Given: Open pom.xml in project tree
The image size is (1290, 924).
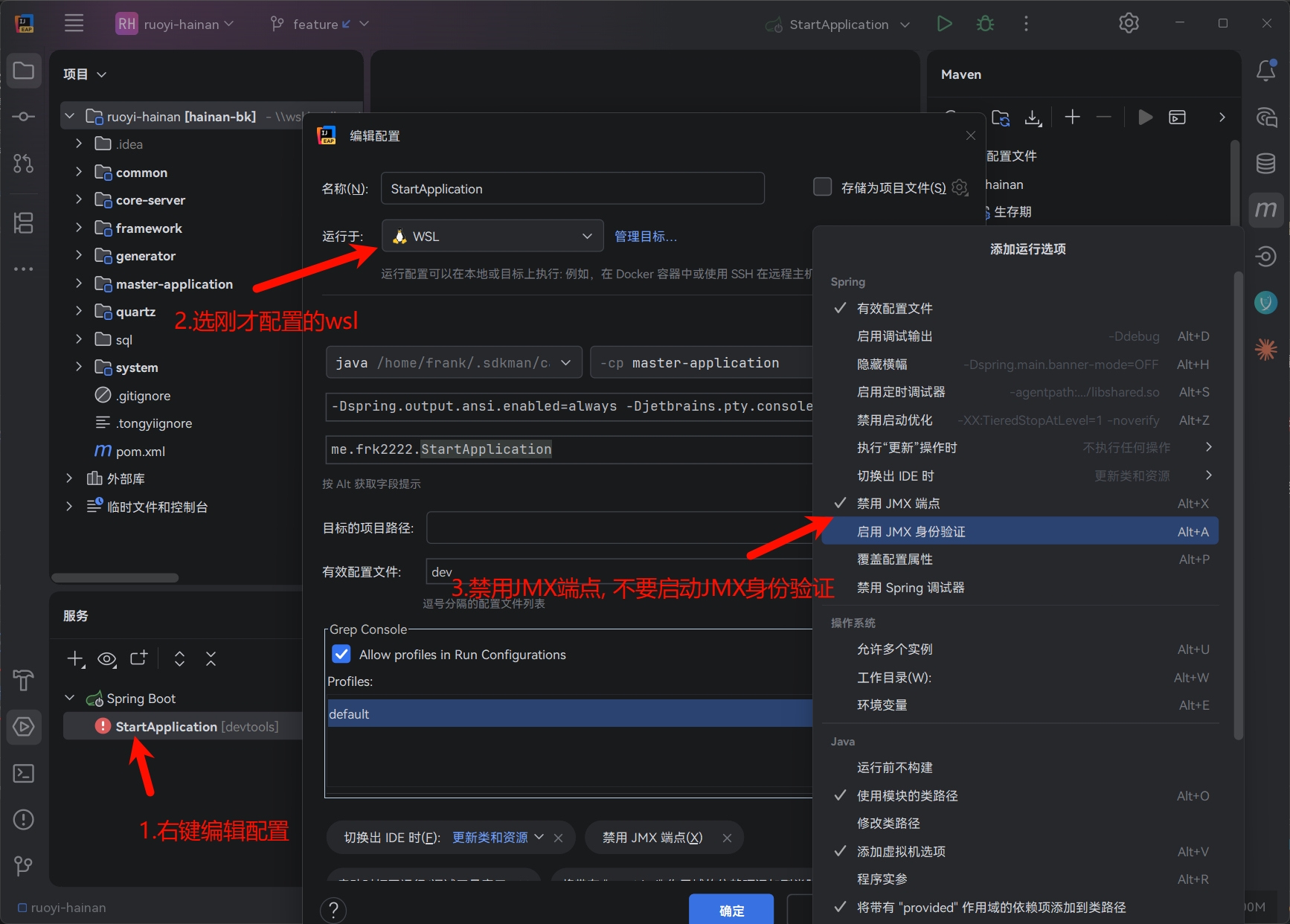Looking at the screenshot, I should click(140, 452).
